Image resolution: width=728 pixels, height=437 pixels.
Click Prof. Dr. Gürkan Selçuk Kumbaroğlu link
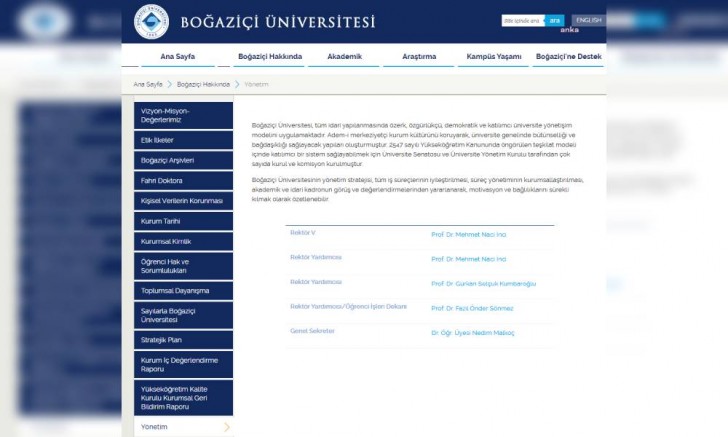click(x=483, y=284)
